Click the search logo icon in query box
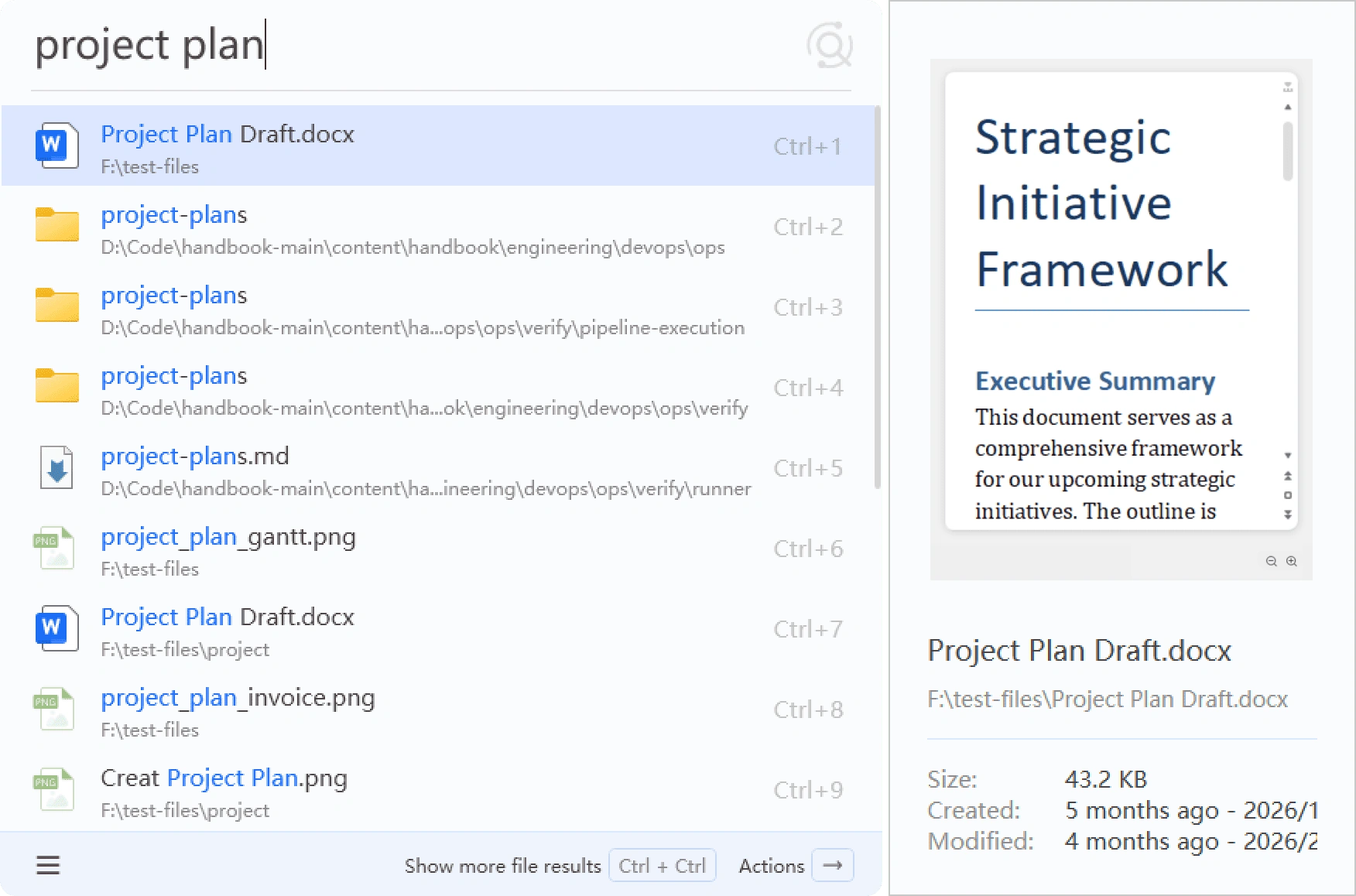The width and height of the screenshot is (1356, 896). coord(829,45)
